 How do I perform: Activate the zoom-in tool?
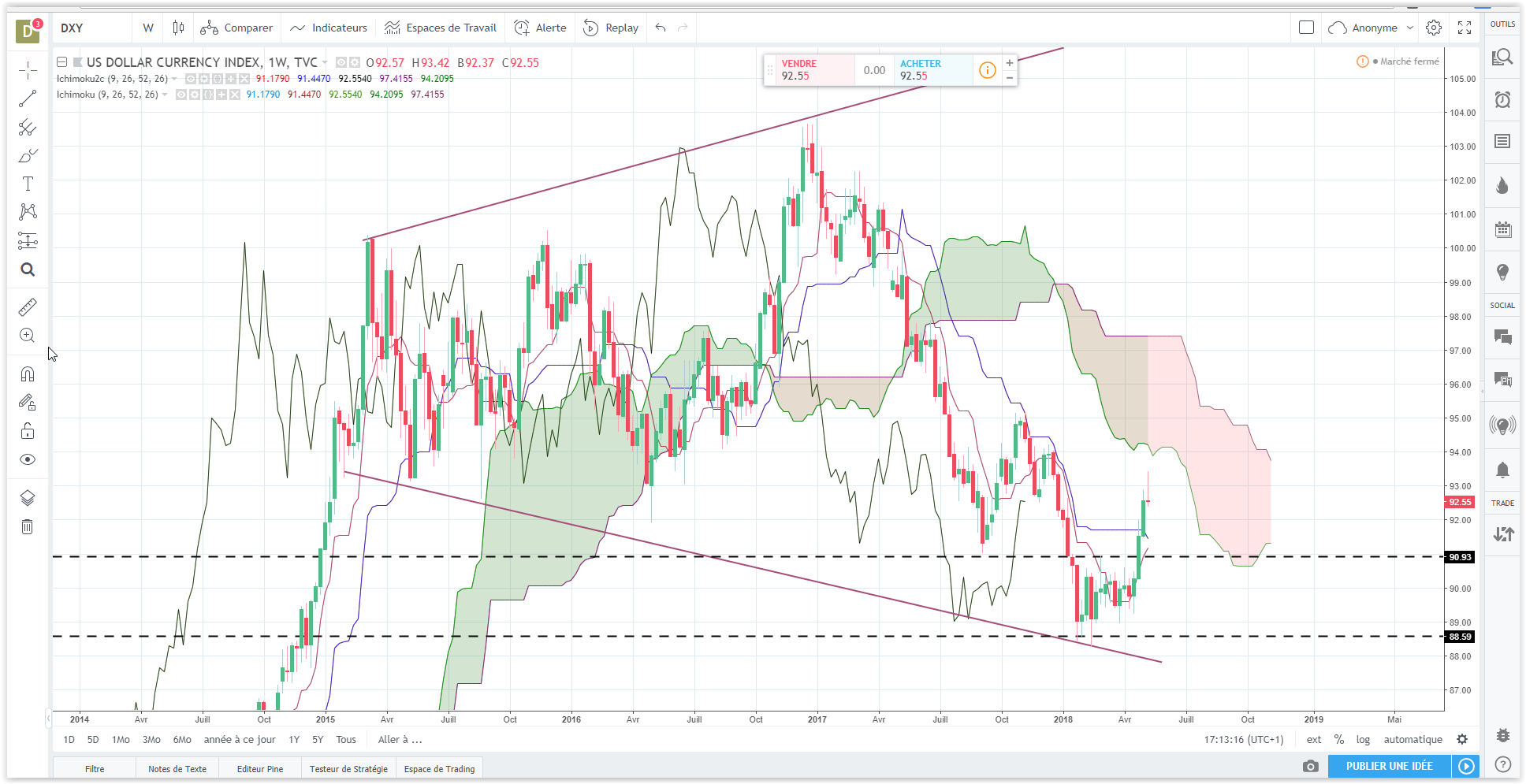point(28,335)
